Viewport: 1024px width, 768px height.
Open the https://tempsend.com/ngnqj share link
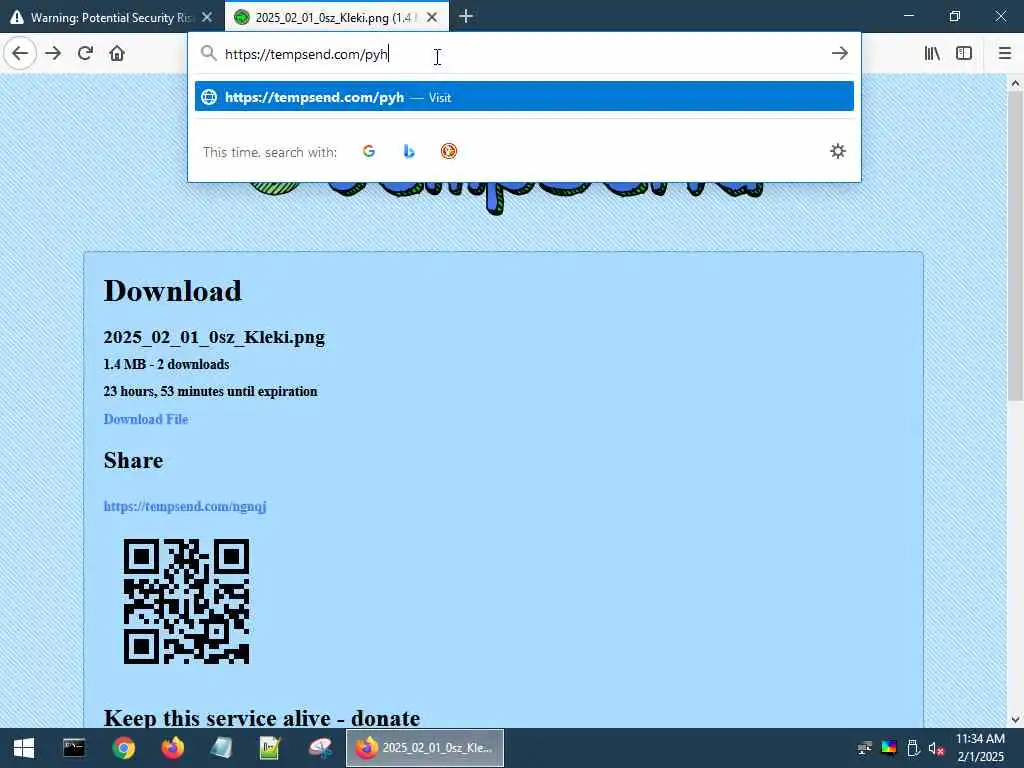[185, 506]
